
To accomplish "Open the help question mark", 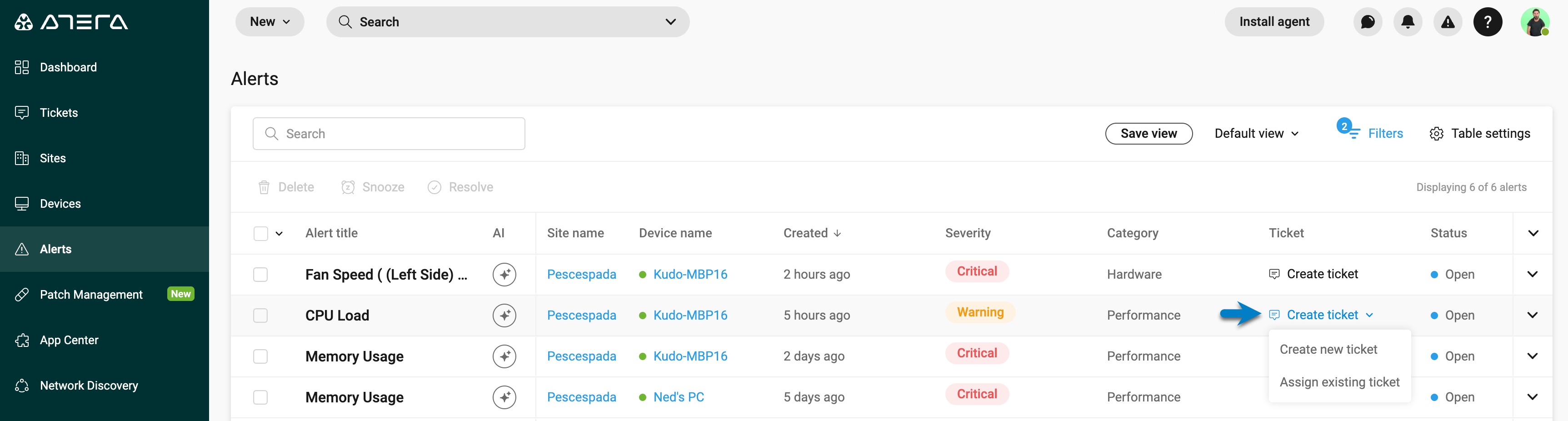I will click(1488, 22).
